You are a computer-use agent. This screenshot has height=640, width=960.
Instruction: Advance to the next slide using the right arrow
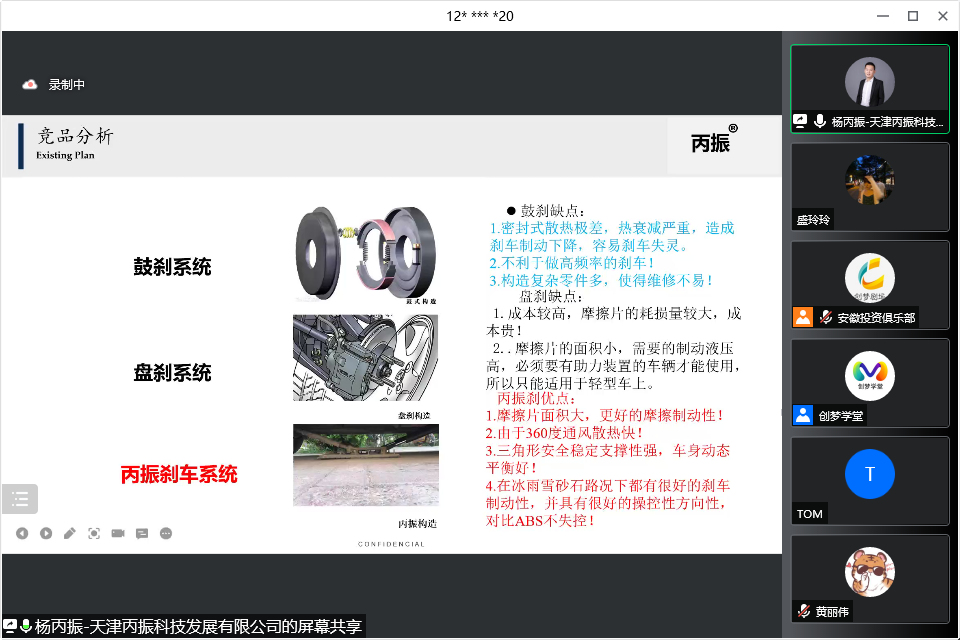pos(46,533)
